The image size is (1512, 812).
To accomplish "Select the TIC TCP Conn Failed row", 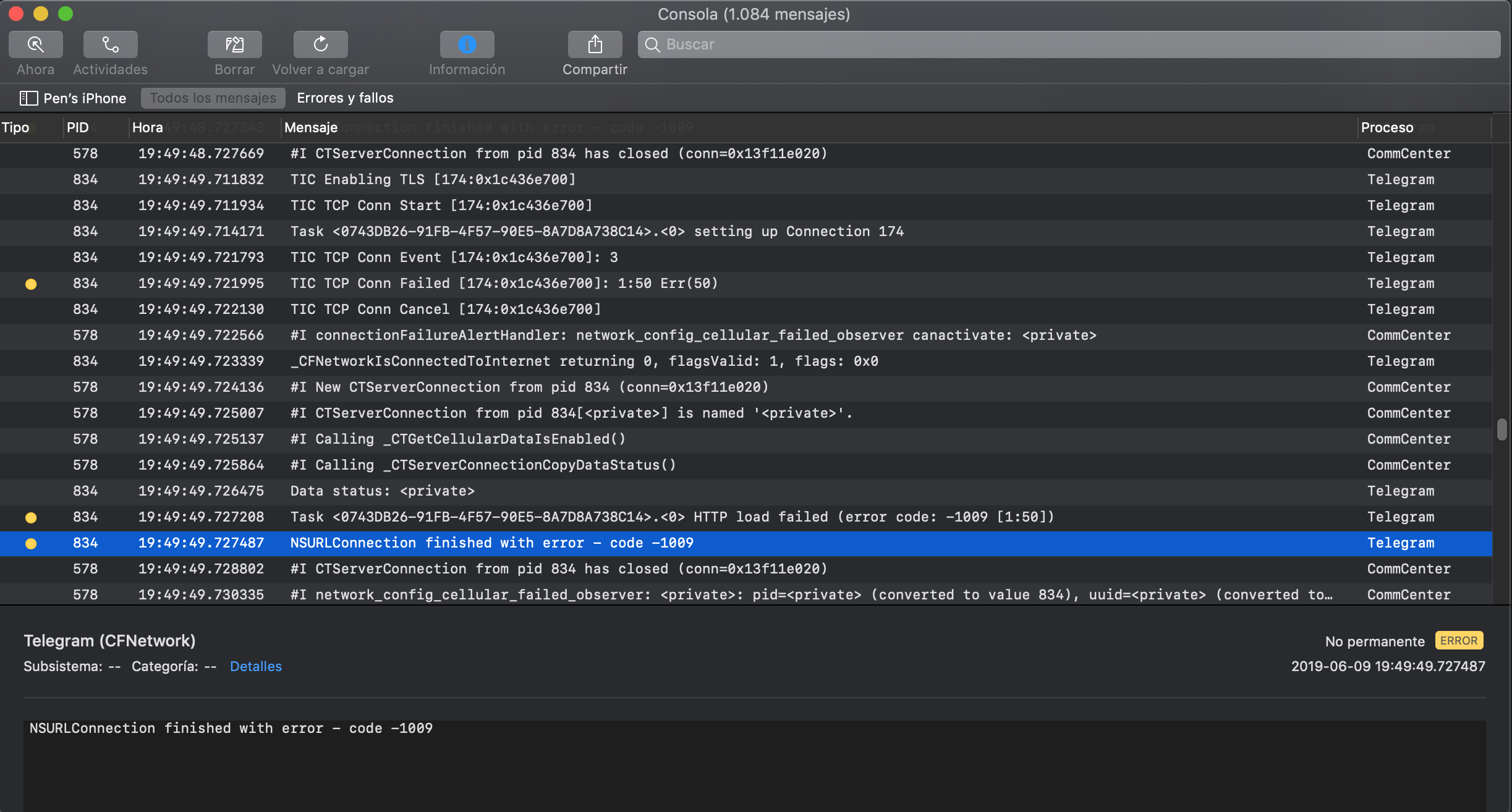I will (x=504, y=284).
